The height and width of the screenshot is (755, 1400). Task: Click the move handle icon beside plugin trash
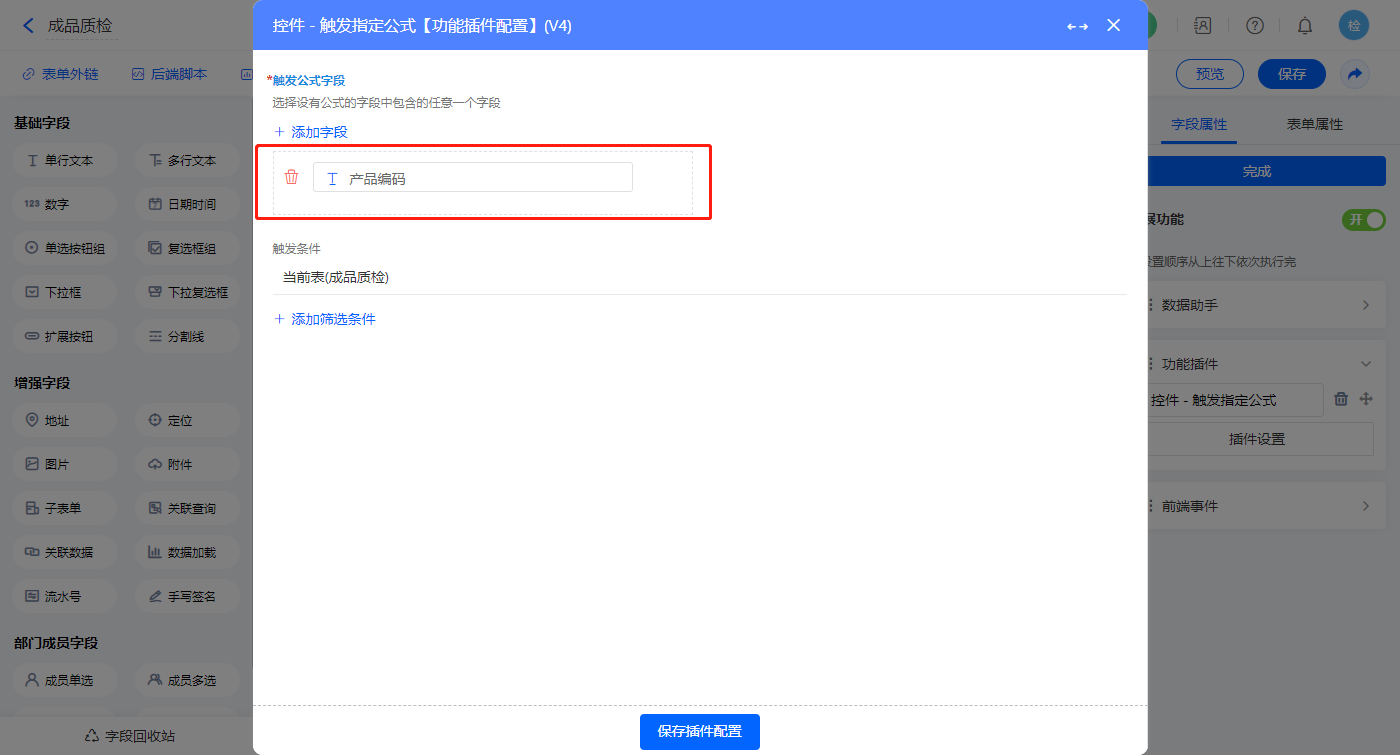point(1366,399)
